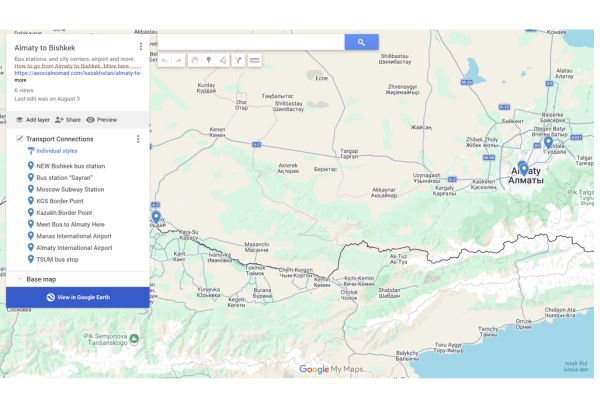Viewport: 600px width, 400px height.
Task: Click into the map search input field
Action: point(251,42)
